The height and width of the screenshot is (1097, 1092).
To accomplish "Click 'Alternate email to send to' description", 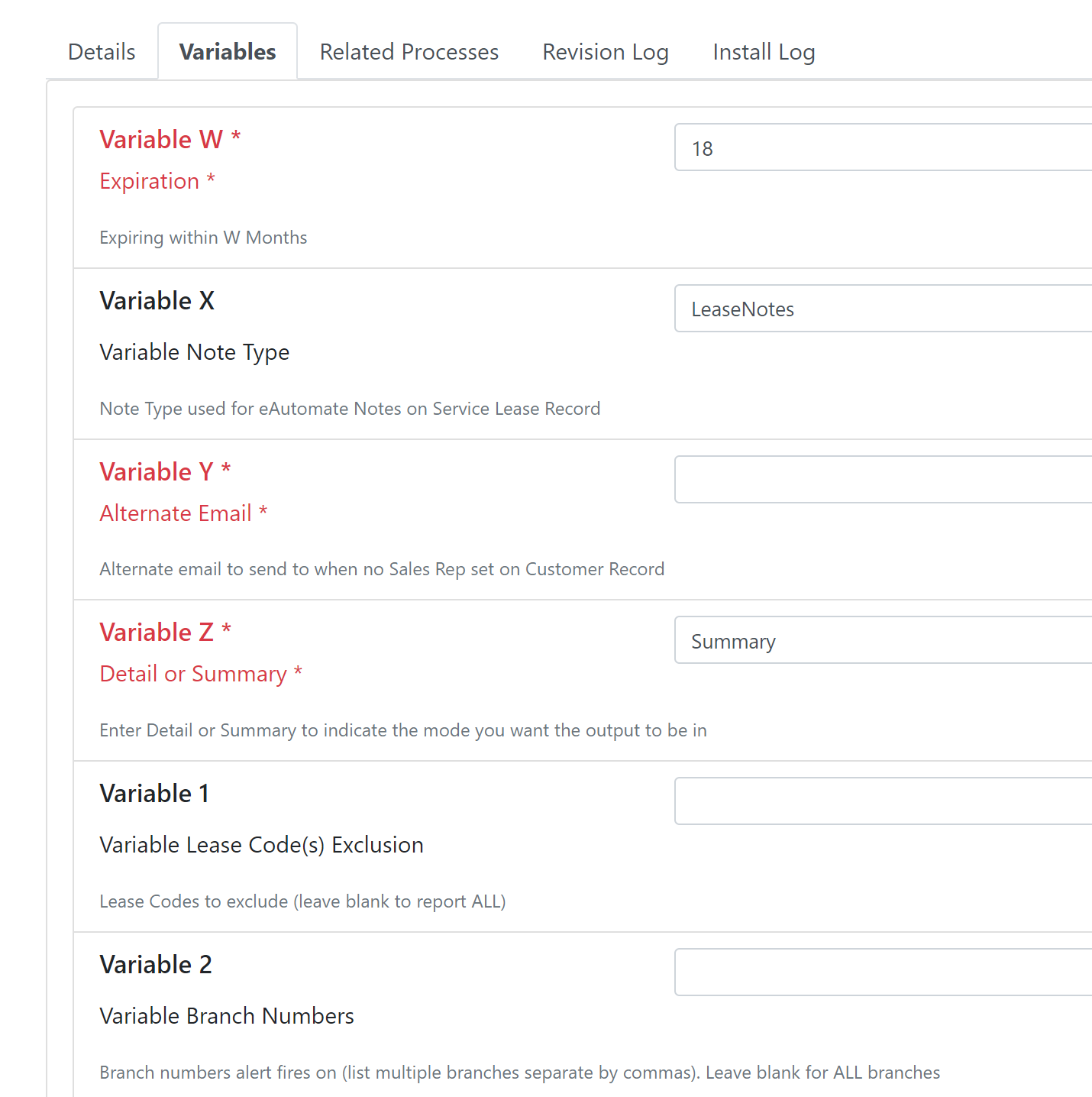I will pyautogui.click(x=382, y=569).
